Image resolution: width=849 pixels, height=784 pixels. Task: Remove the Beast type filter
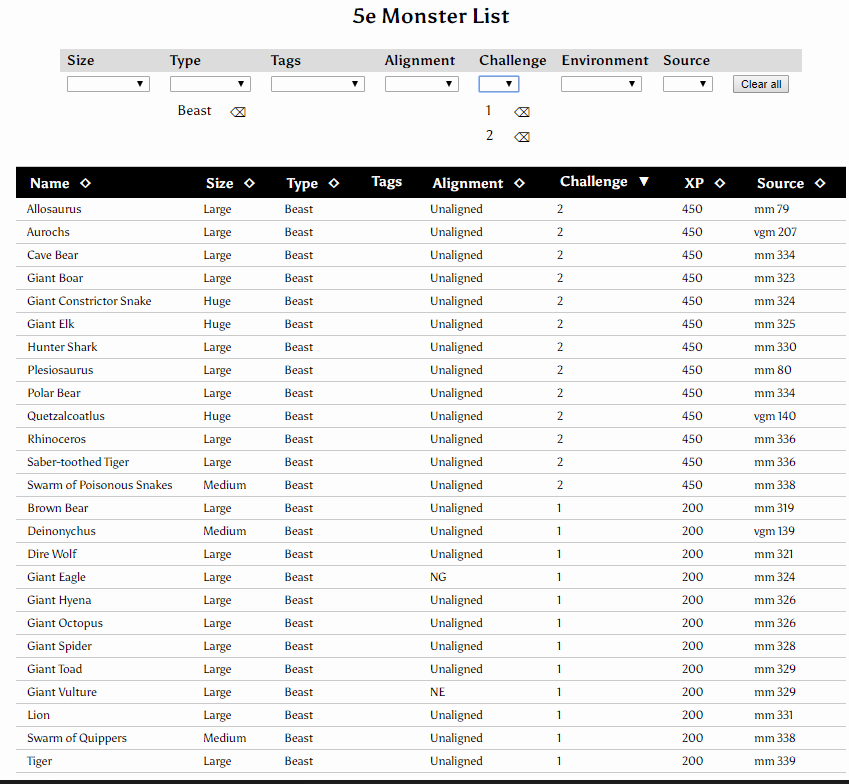(x=238, y=112)
